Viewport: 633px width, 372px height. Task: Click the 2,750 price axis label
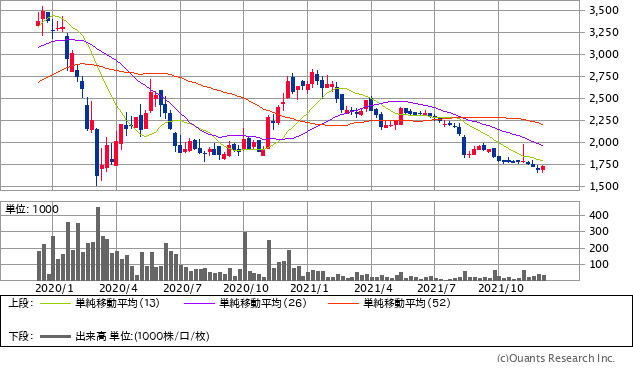coord(604,76)
